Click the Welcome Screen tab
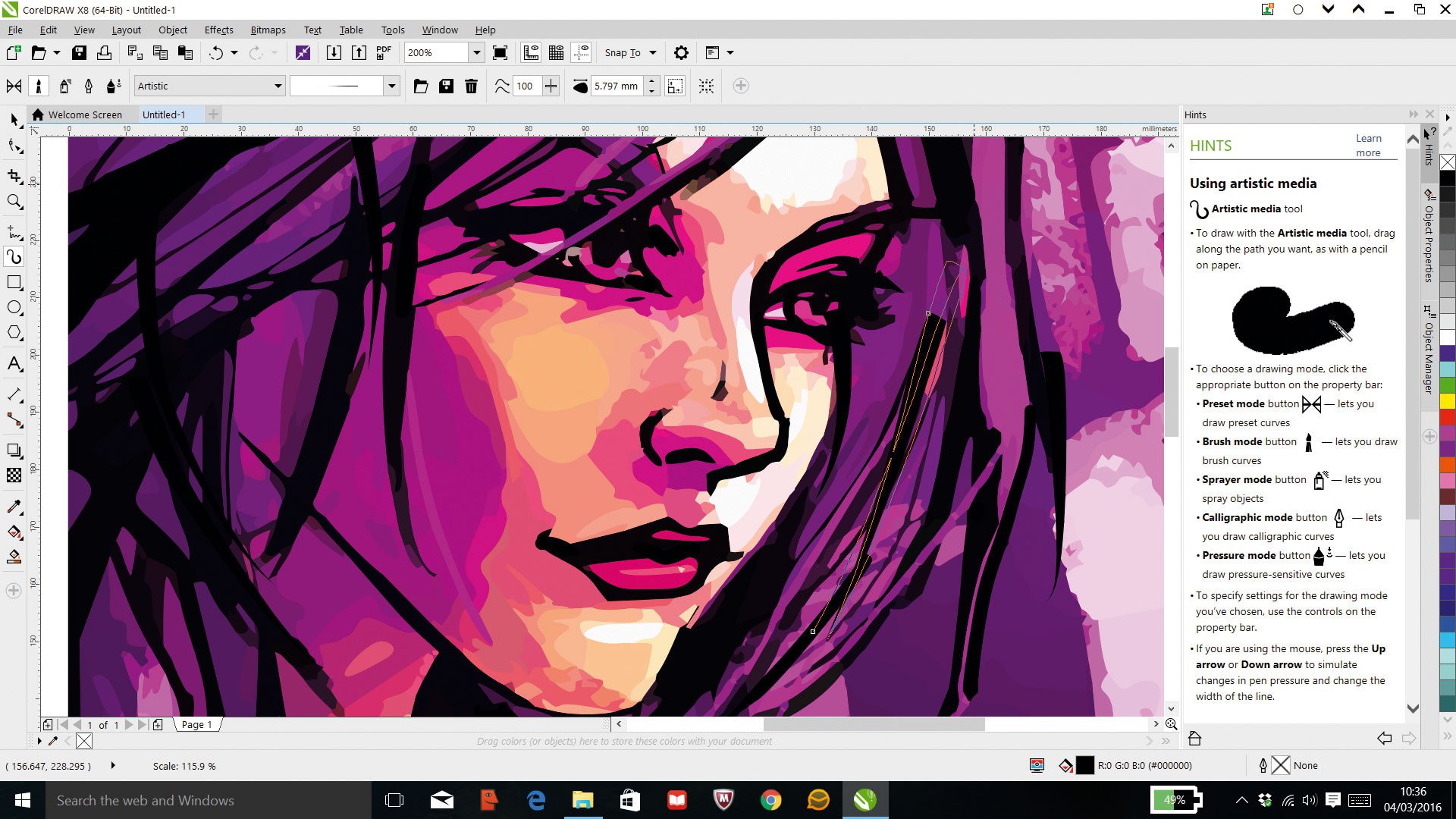This screenshot has height=819, width=1456. (x=85, y=114)
